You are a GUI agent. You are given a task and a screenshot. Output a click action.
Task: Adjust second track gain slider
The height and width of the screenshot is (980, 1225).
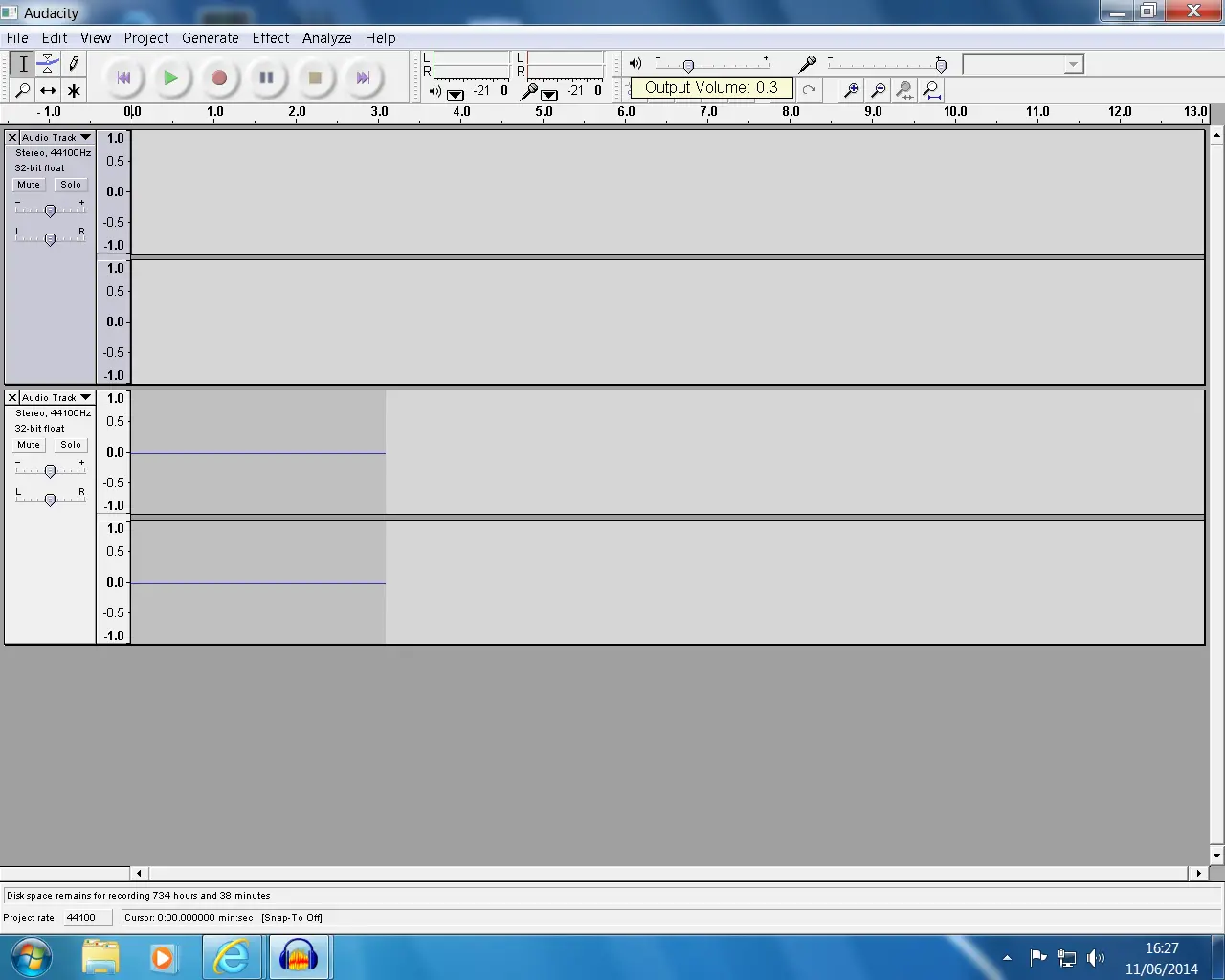pos(50,470)
